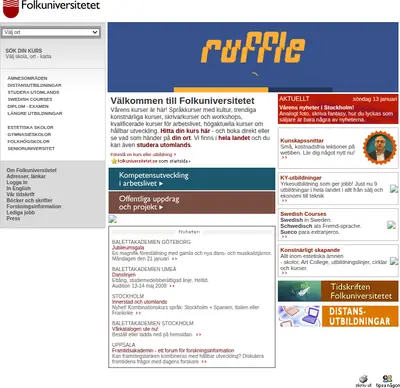Click 'Vårens nyheter i Stockholm!' headline
The image size is (400, 388).
pyautogui.click(x=316, y=108)
